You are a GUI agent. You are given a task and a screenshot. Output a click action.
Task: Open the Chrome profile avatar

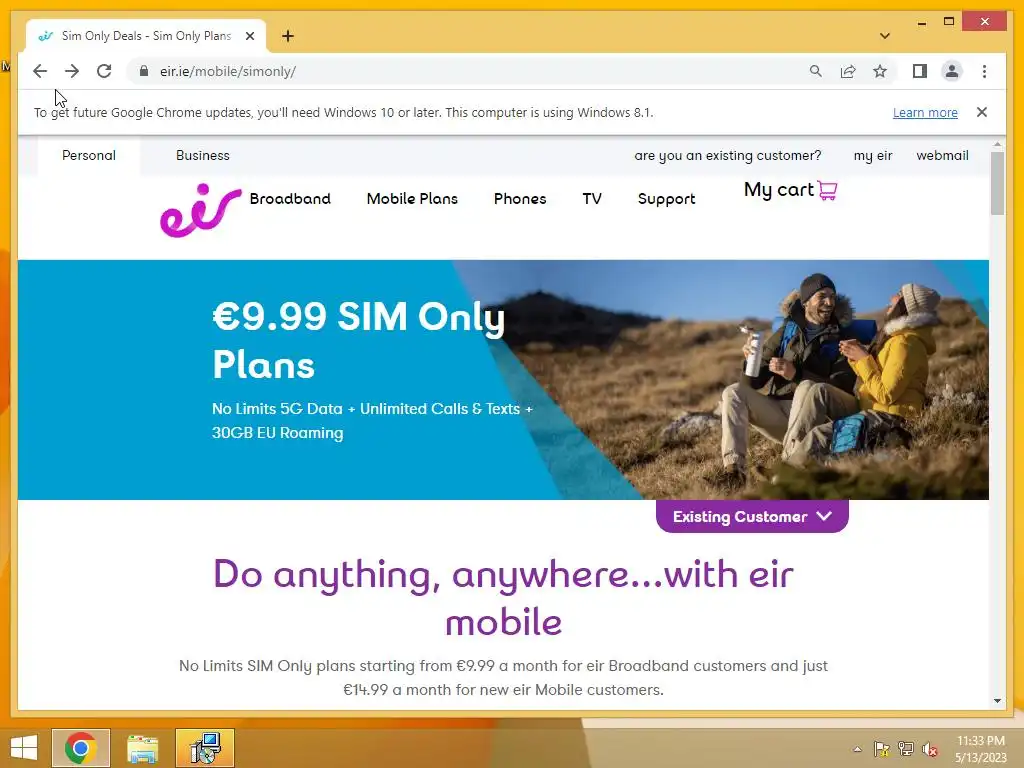click(952, 71)
